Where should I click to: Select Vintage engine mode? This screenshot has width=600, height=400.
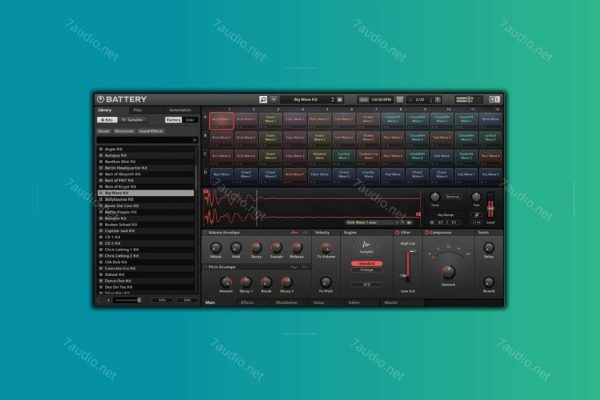coord(367,270)
